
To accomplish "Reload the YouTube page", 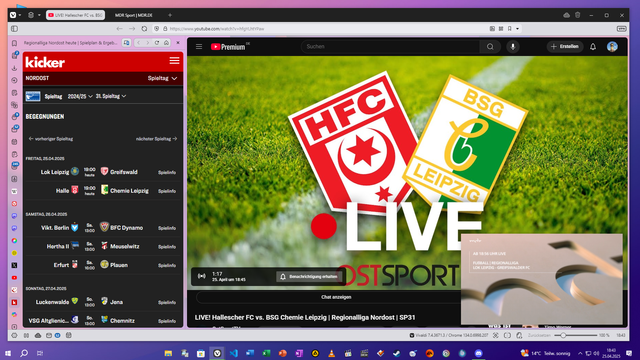I will click(x=144, y=29).
